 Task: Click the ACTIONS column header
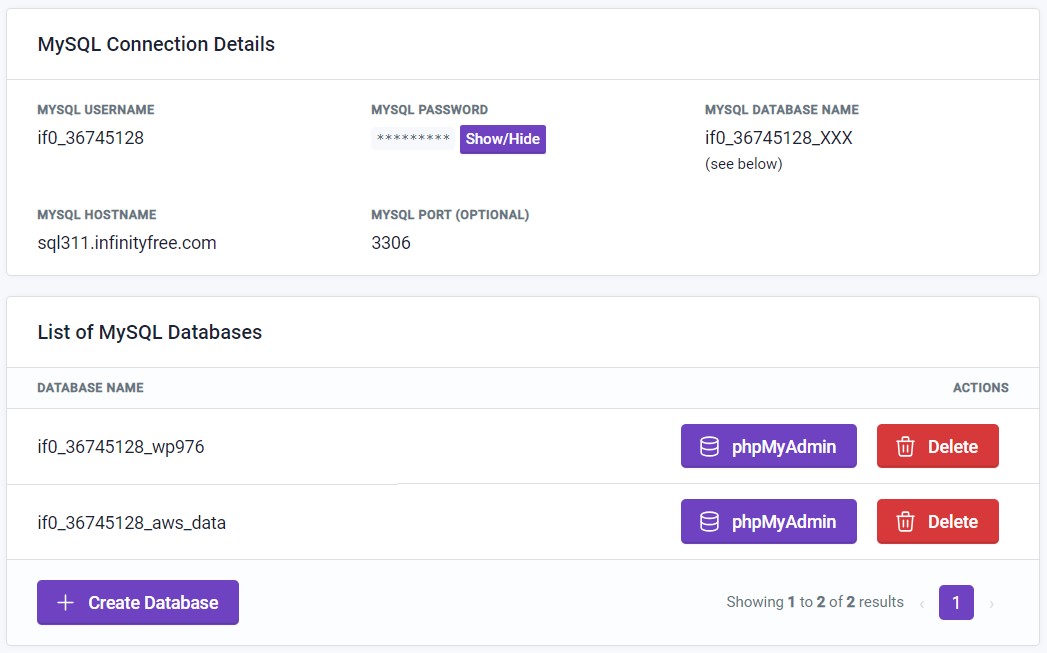pos(981,388)
